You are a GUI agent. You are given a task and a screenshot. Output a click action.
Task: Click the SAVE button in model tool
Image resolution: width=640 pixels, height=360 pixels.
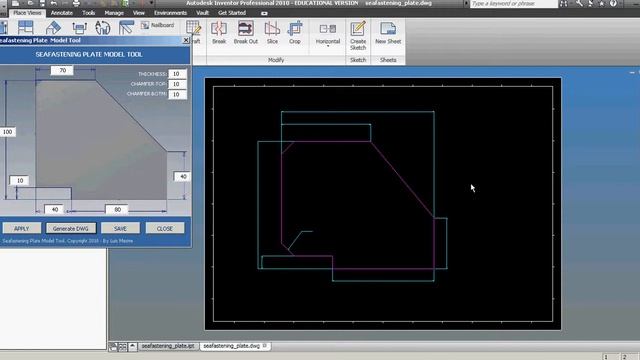pyautogui.click(x=120, y=228)
